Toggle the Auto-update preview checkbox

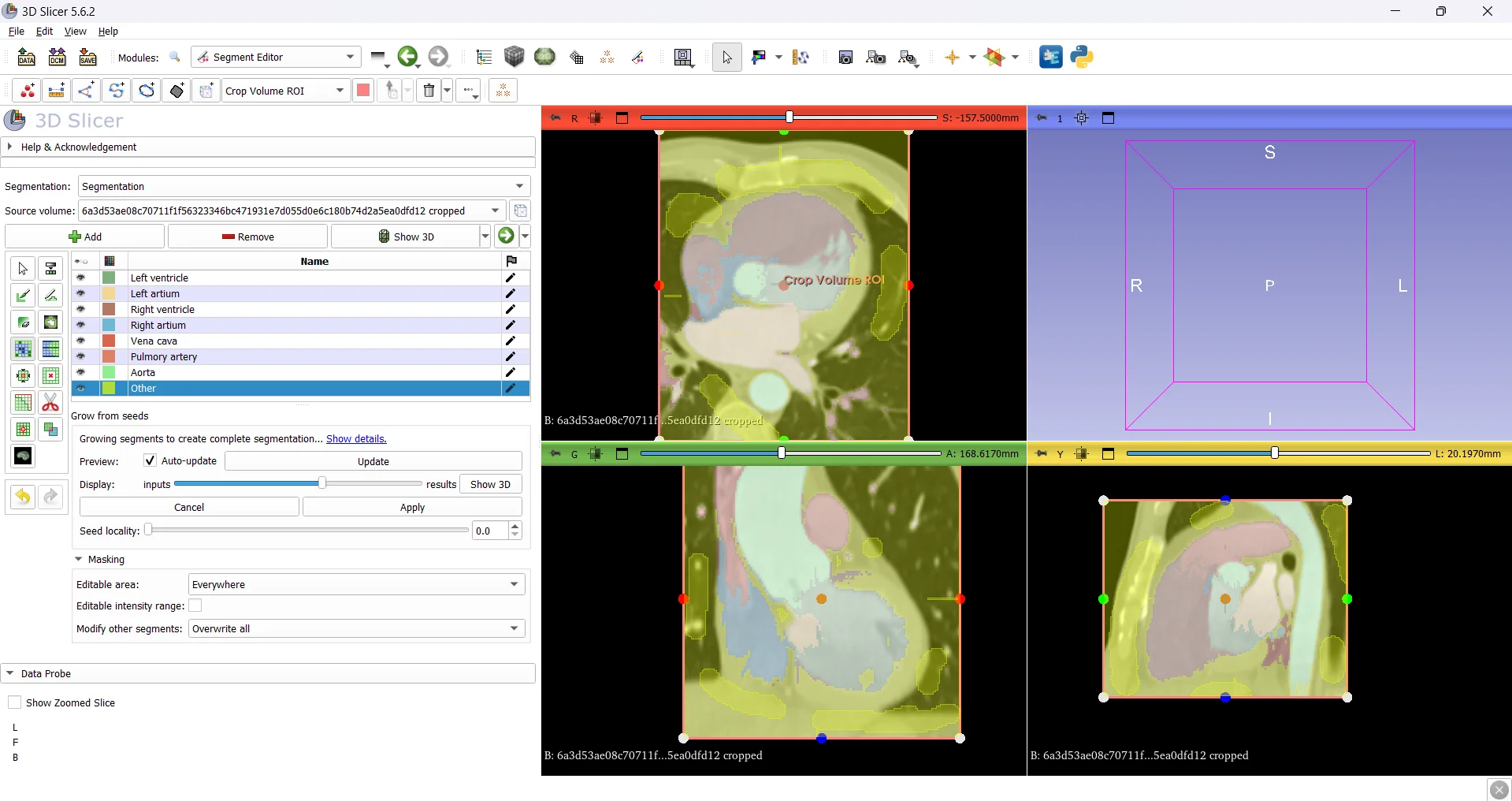[150, 460]
